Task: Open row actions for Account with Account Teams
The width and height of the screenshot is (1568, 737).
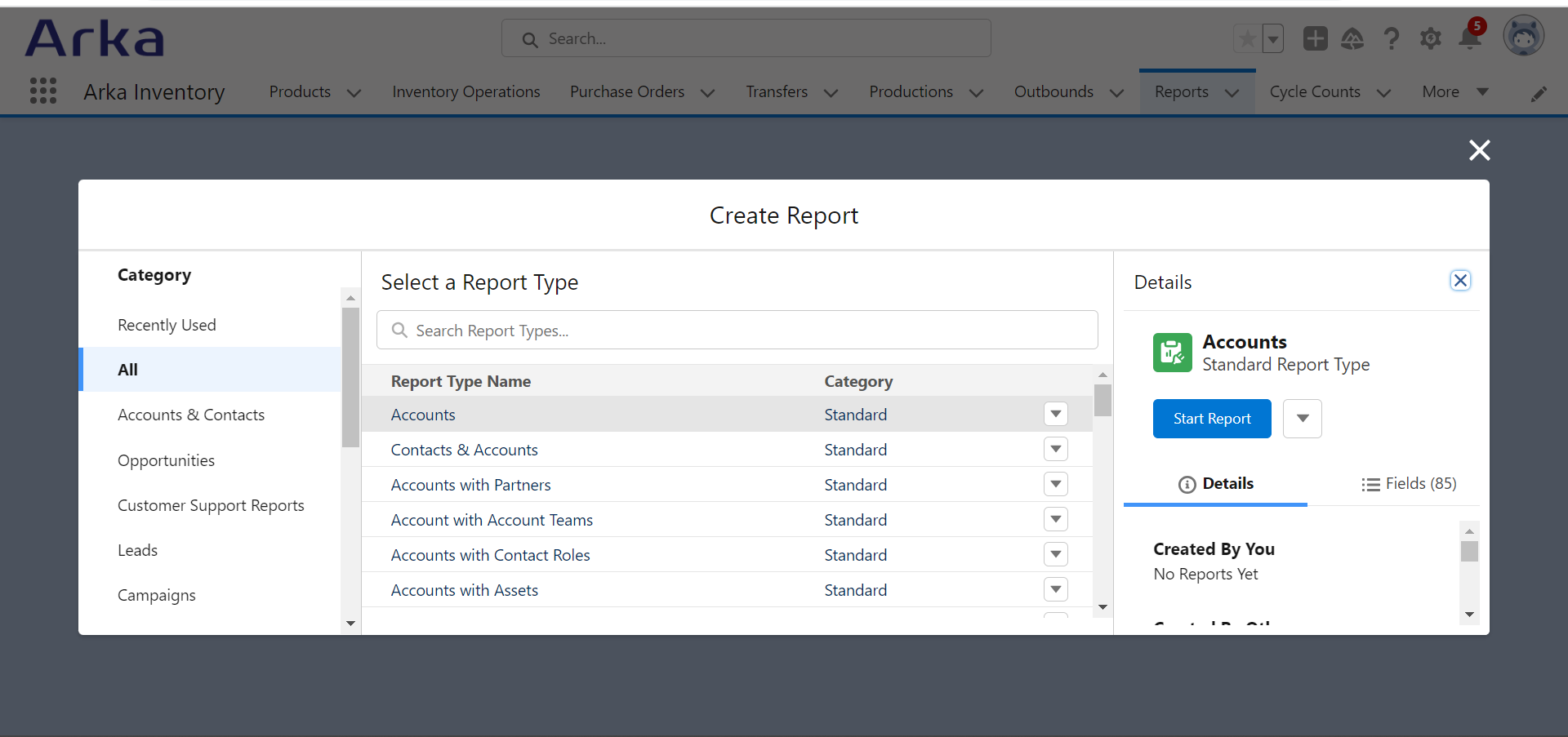Action: click(1056, 519)
